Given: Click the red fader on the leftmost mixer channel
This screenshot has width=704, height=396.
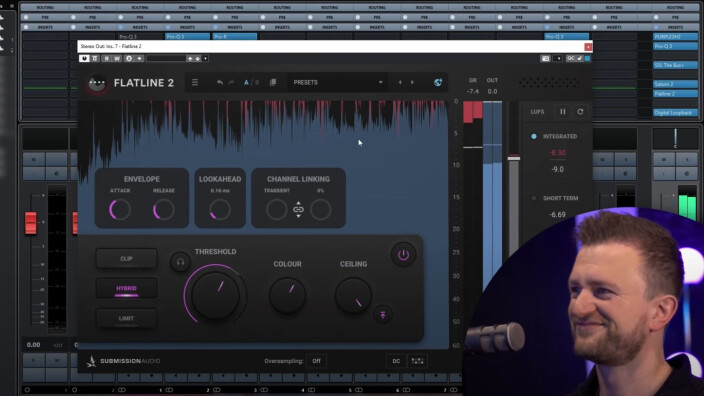Looking at the screenshot, I should (x=31, y=223).
